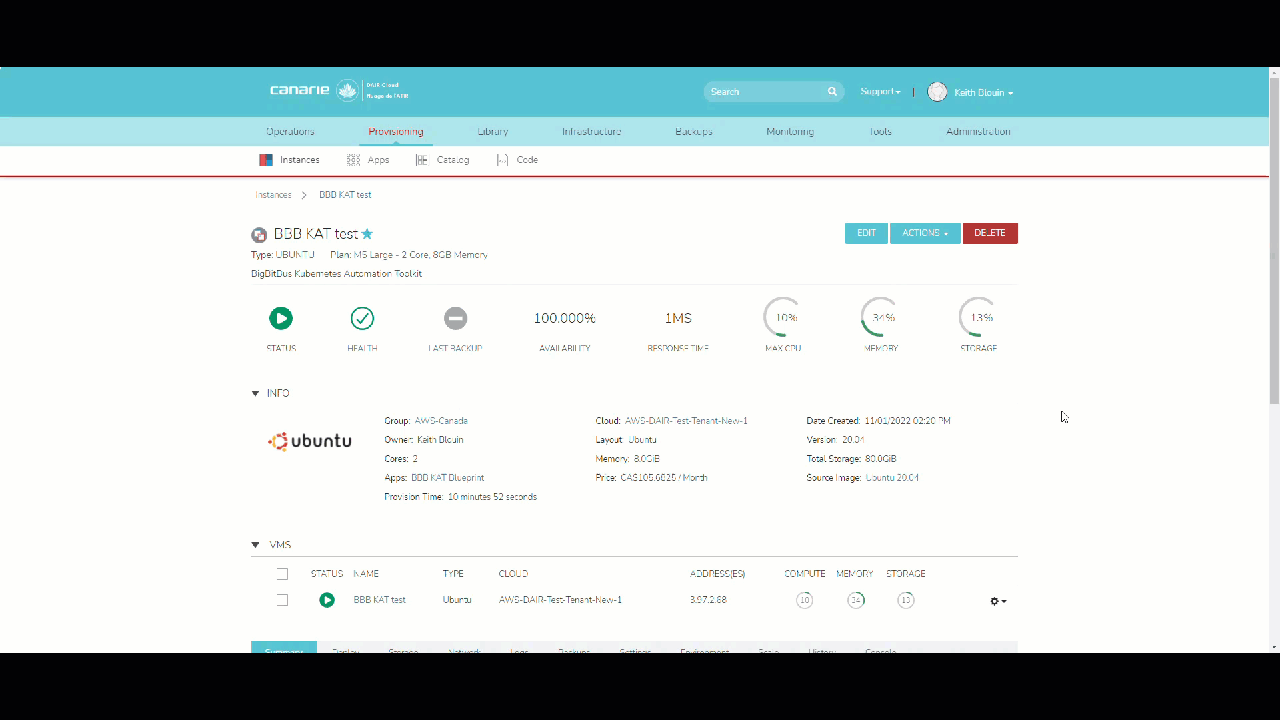The width and height of the screenshot is (1280, 720).
Task: Click the favorite star next to BBB KAT test
Action: [367, 234]
